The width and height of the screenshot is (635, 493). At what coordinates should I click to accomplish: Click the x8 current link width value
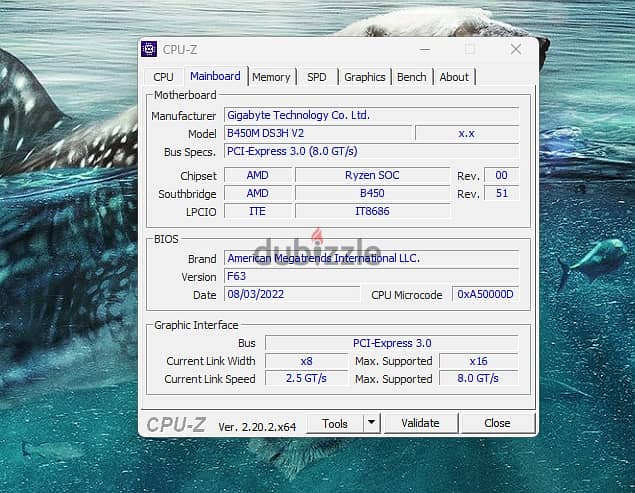(x=307, y=361)
